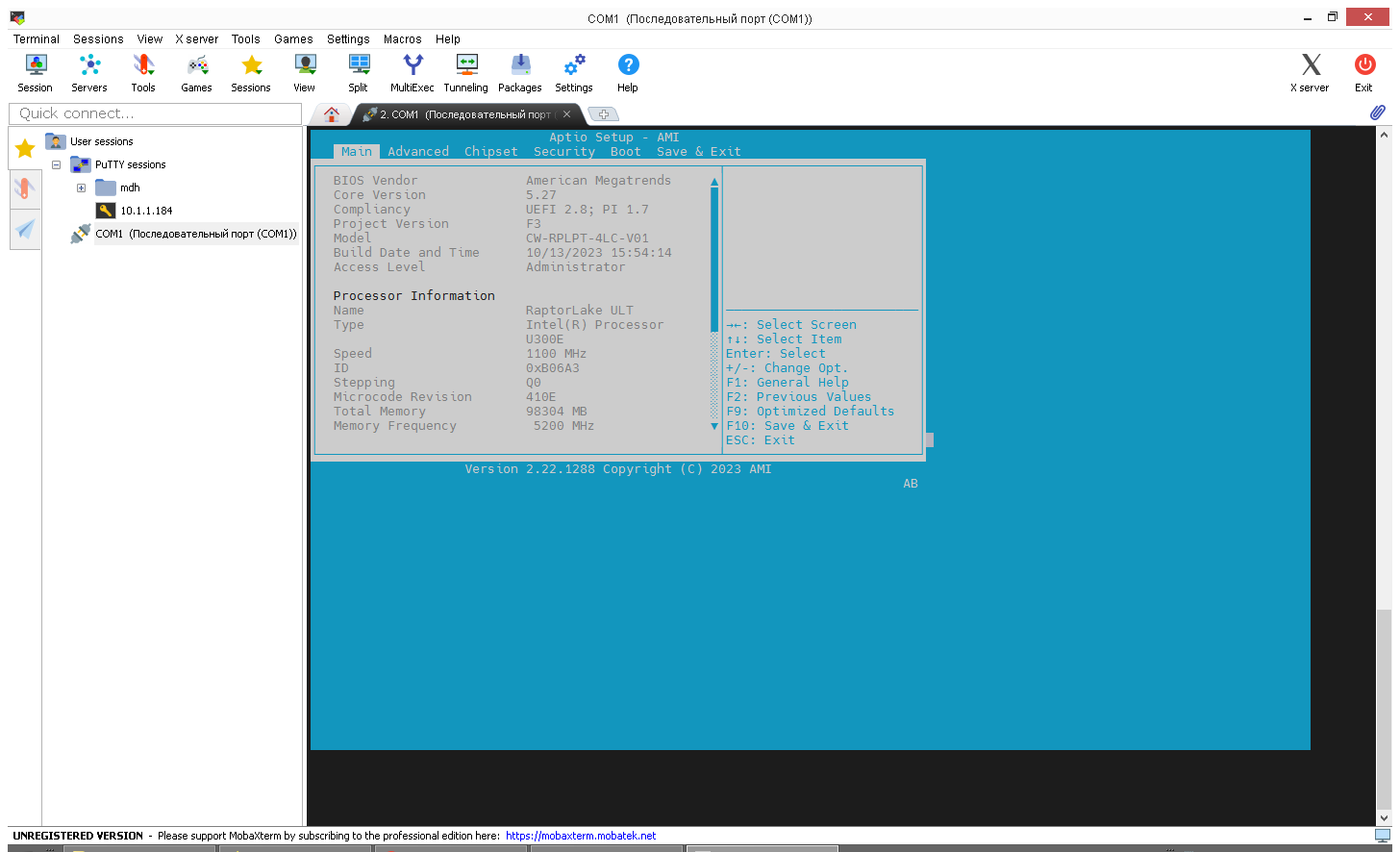The width and height of the screenshot is (1400, 852).
Task: Launch the Games toolbar icon
Action: point(197,73)
